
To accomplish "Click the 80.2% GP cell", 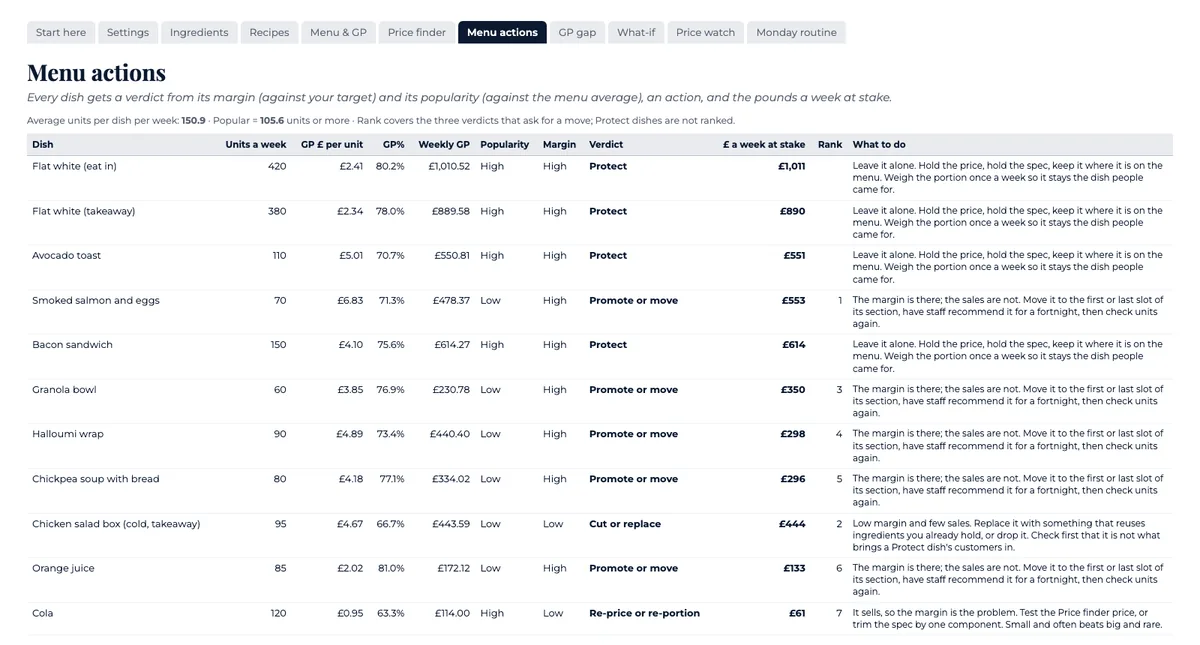I will [390, 166].
